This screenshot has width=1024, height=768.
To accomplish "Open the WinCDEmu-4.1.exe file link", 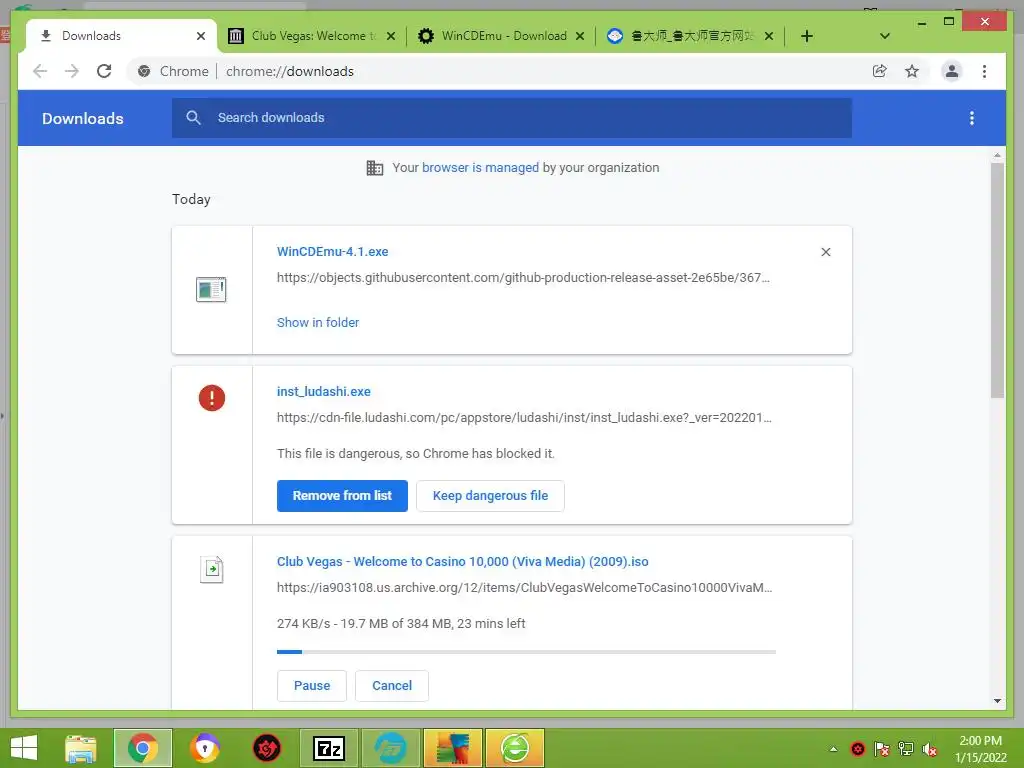I will pos(332,251).
